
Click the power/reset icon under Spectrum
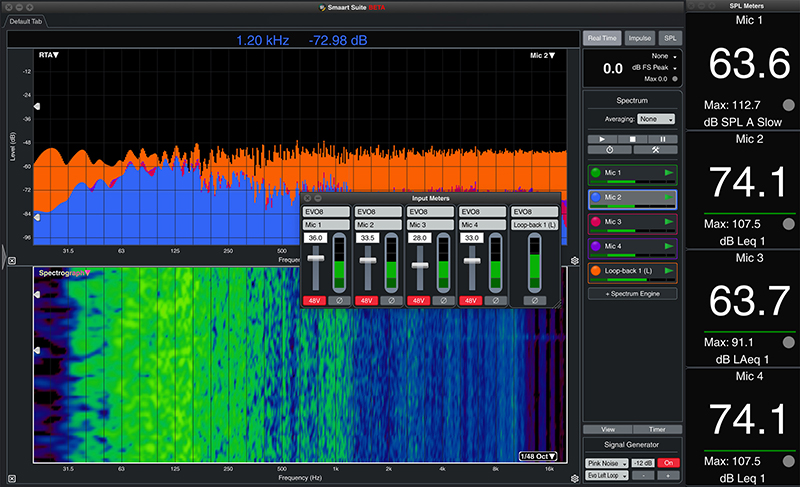click(609, 150)
